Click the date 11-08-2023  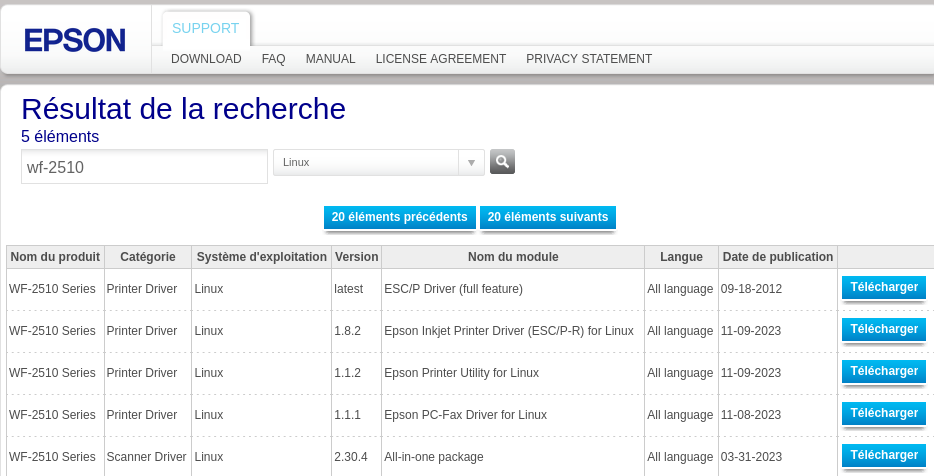click(751, 415)
